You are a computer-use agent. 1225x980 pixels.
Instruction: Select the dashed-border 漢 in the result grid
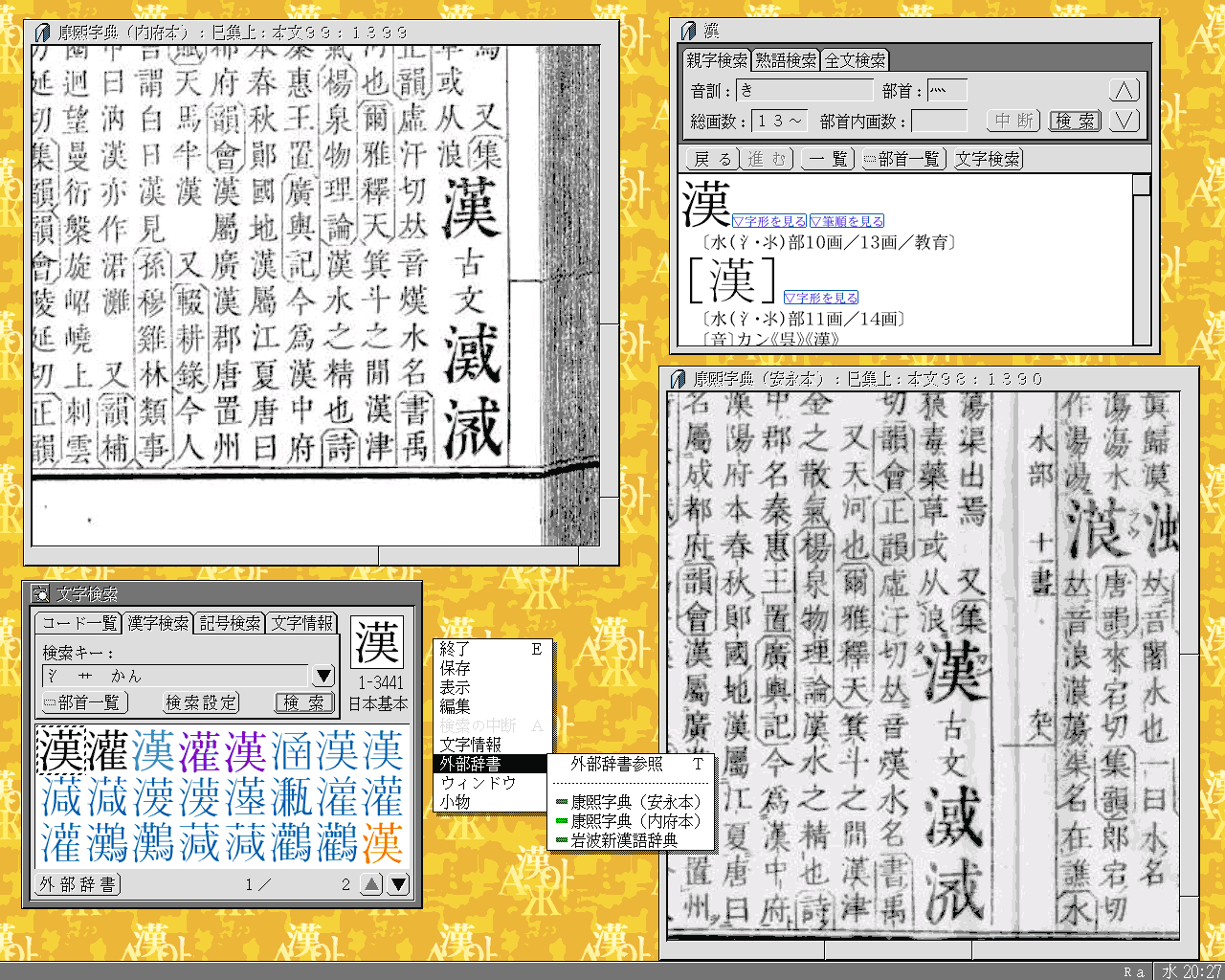click(61, 750)
